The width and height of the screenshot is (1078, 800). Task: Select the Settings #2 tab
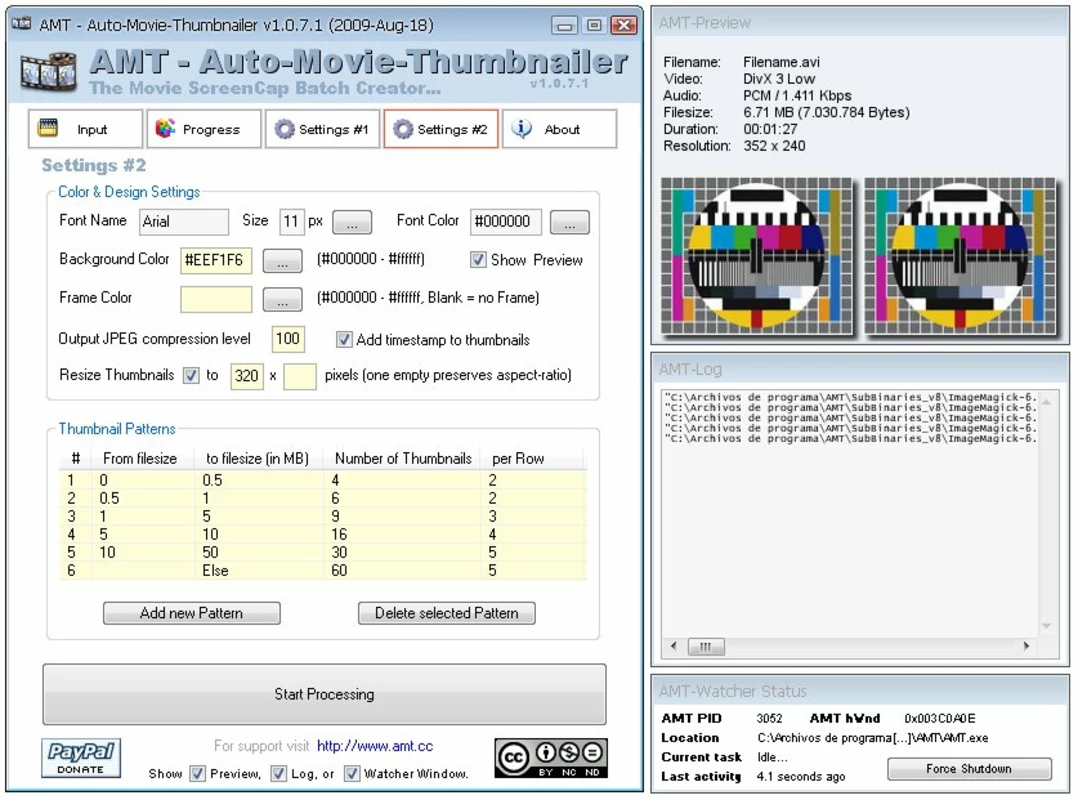pyautogui.click(x=441, y=129)
